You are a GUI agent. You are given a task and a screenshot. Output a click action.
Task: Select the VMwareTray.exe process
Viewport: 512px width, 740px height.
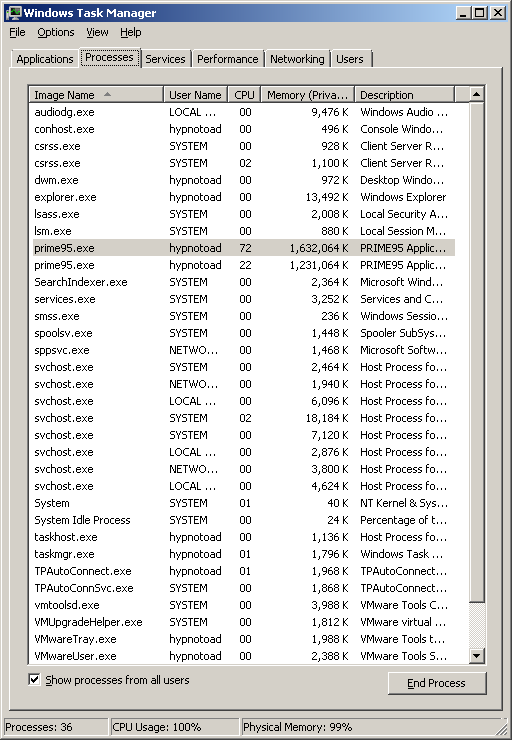[x=243, y=639]
